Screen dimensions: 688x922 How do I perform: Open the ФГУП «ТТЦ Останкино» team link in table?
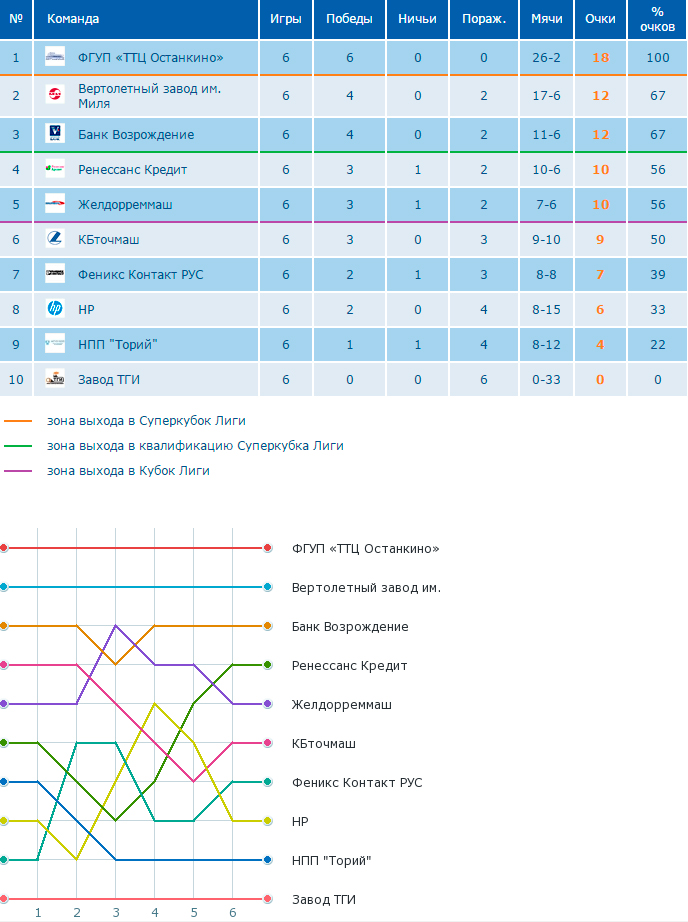click(151, 58)
